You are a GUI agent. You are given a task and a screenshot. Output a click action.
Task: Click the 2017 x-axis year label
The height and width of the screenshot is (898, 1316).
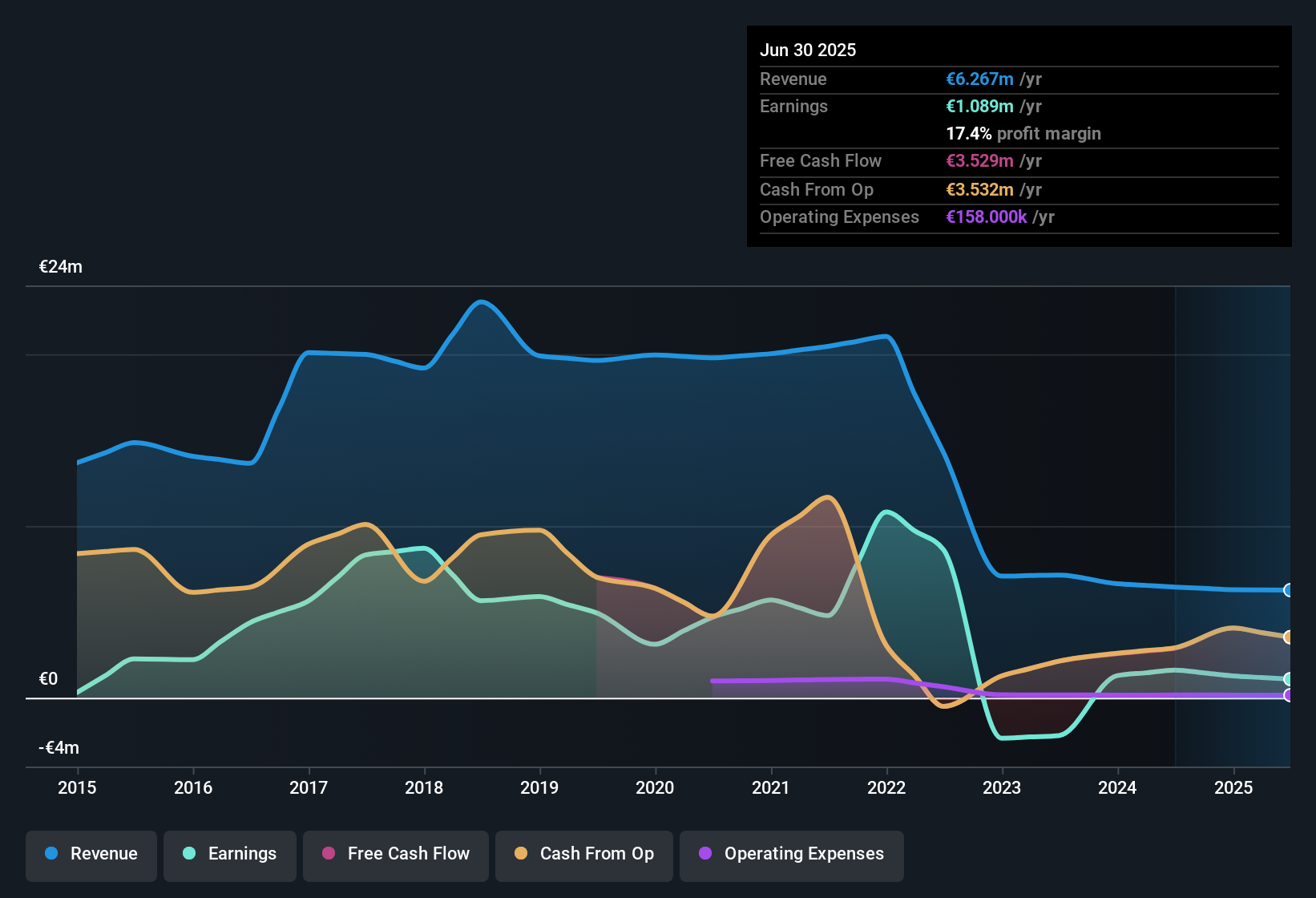pos(309,787)
